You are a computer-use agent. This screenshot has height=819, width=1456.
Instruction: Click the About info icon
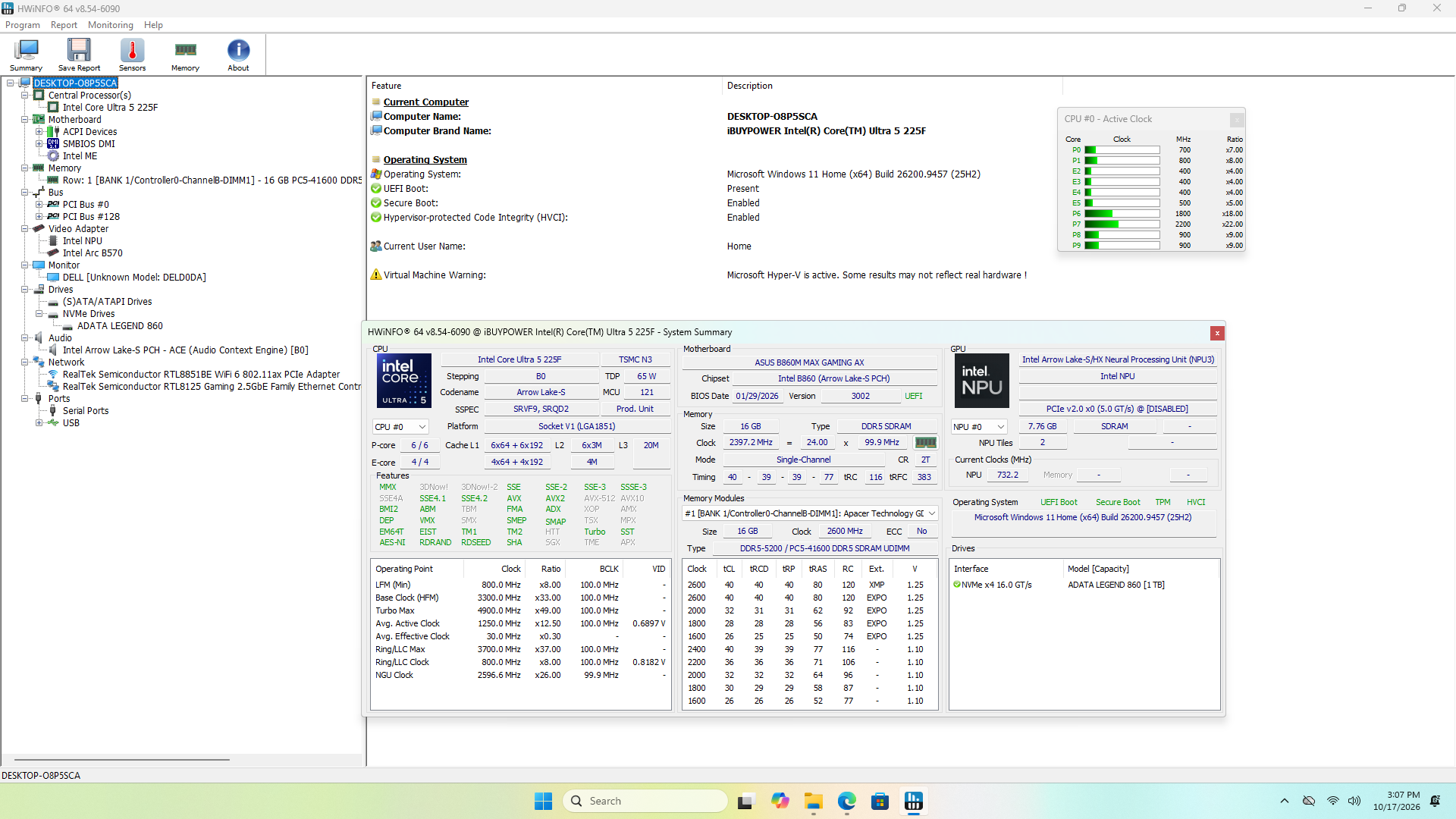tap(238, 54)
